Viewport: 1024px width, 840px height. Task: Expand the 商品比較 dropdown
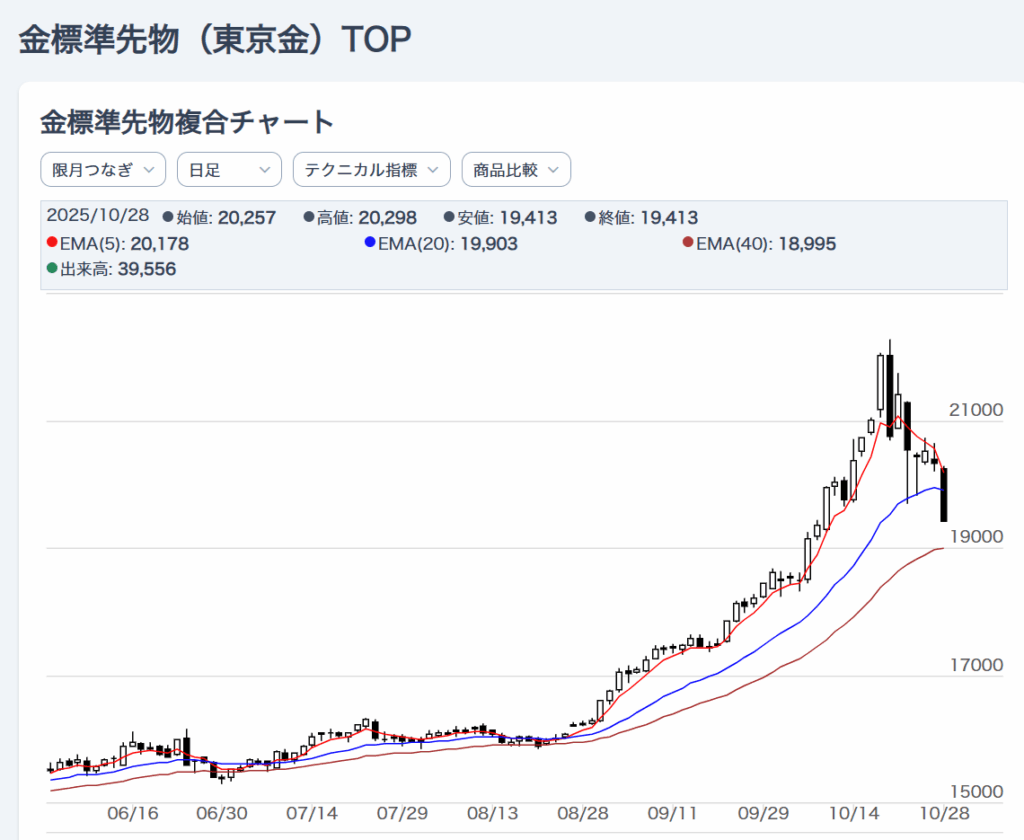[x=515, y=170]
